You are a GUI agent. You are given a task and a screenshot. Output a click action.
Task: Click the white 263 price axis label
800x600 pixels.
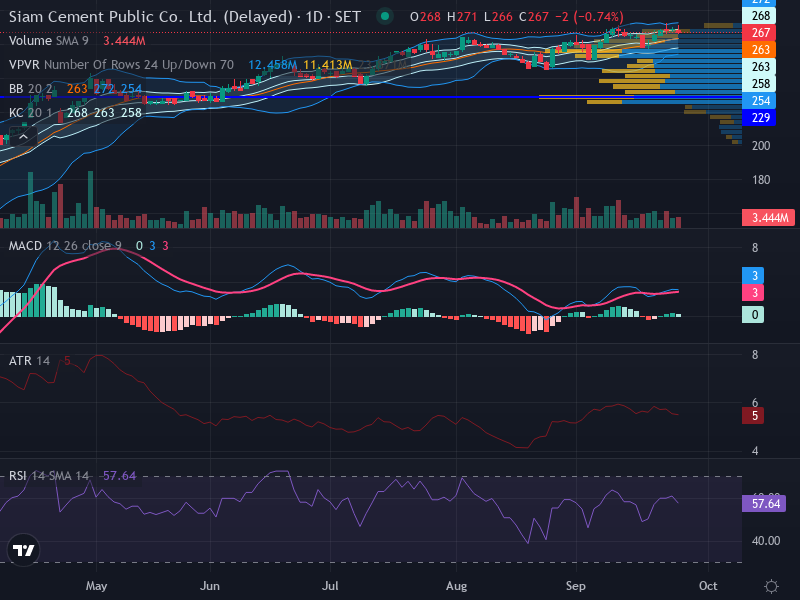(x=759, y=67)
